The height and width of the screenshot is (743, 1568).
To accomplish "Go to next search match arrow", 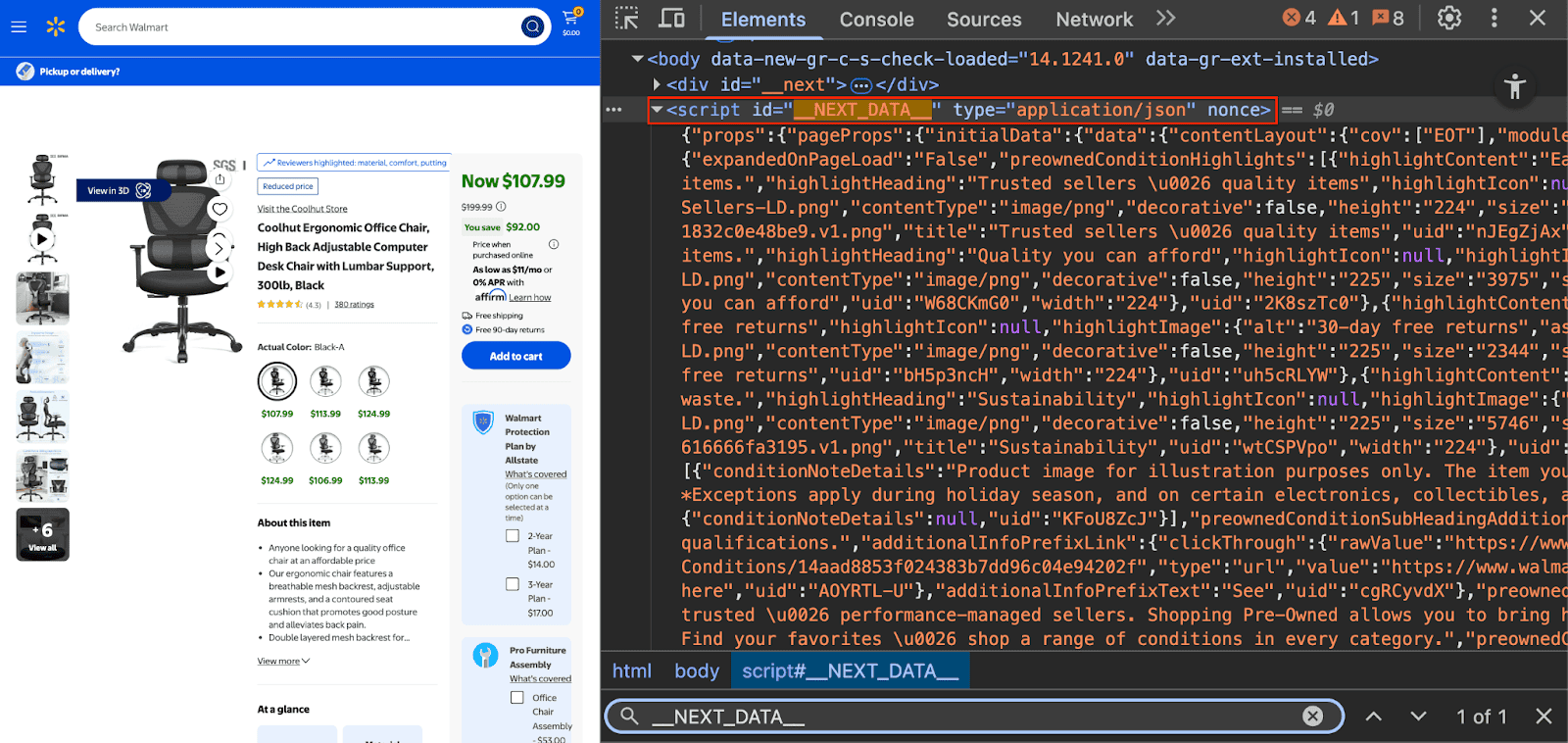I will click(x=1418, y=717).
